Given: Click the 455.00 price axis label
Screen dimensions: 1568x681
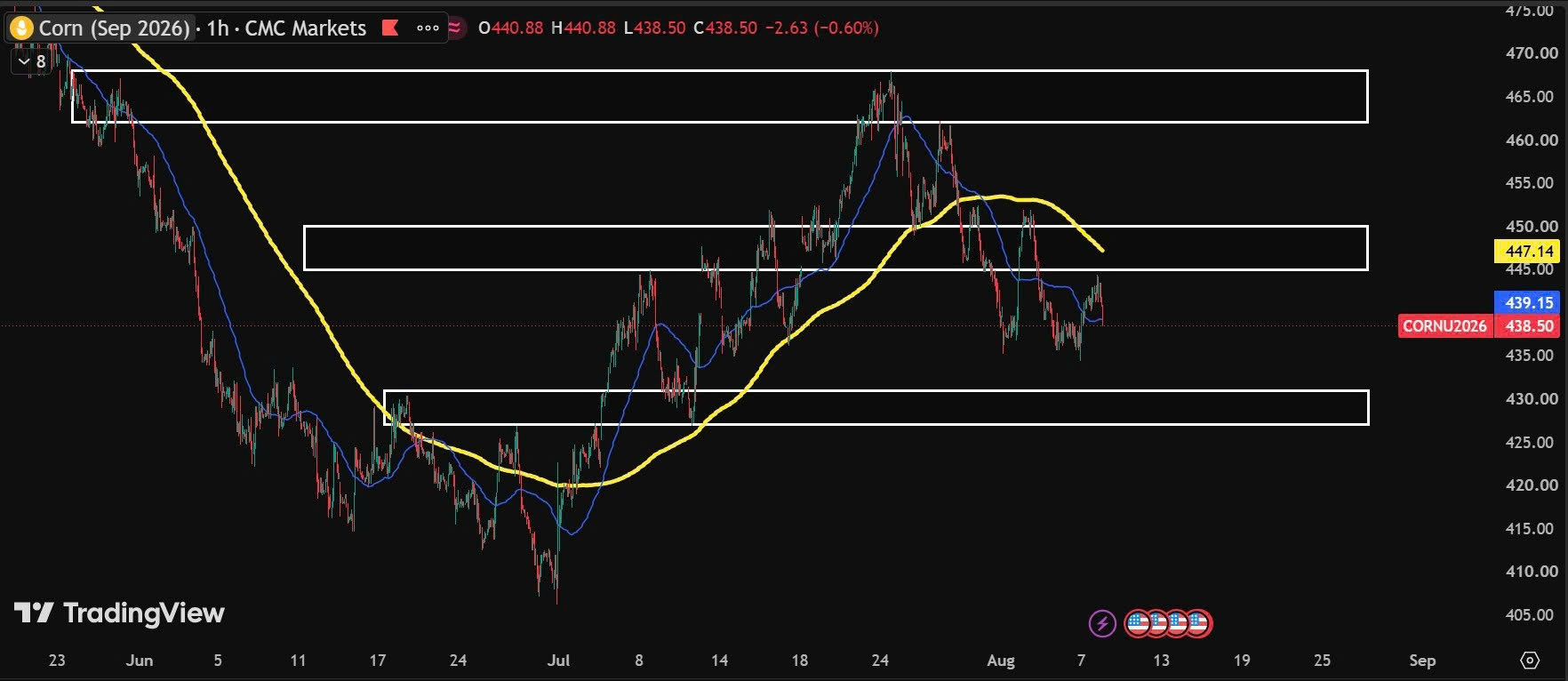Looking at the screenshot, I should coord(1532,183).
